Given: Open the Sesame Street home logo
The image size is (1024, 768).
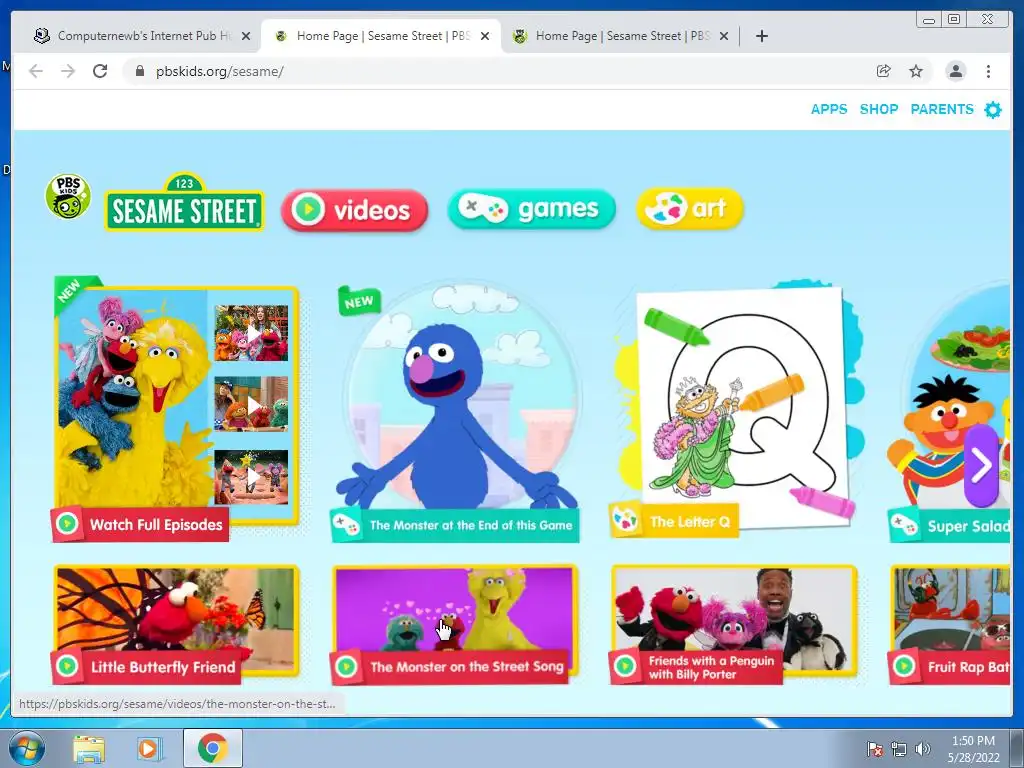Looking at the screenshot, I should [x=184, y=202].
